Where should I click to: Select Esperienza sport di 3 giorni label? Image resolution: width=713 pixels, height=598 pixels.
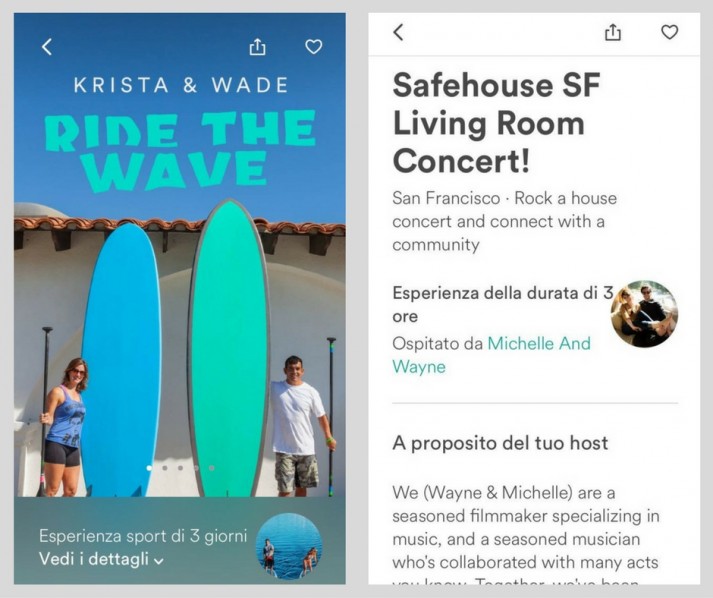pos(143,536)
